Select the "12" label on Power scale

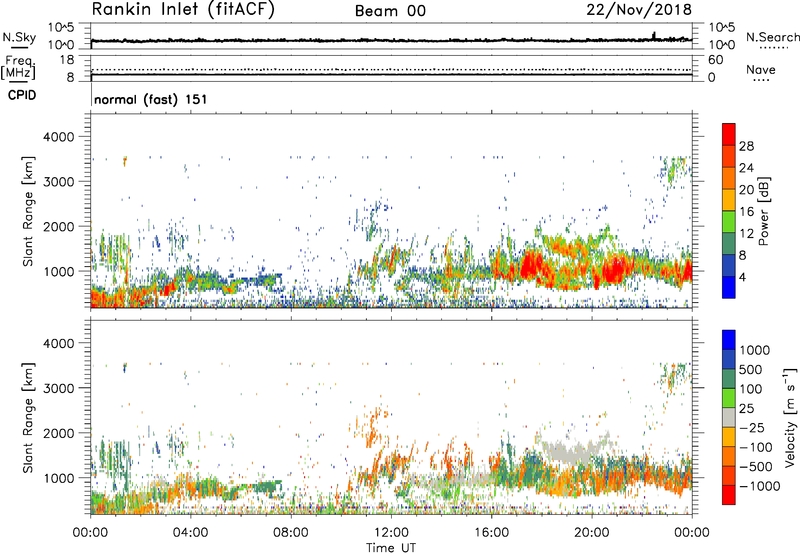click(746, 234)
